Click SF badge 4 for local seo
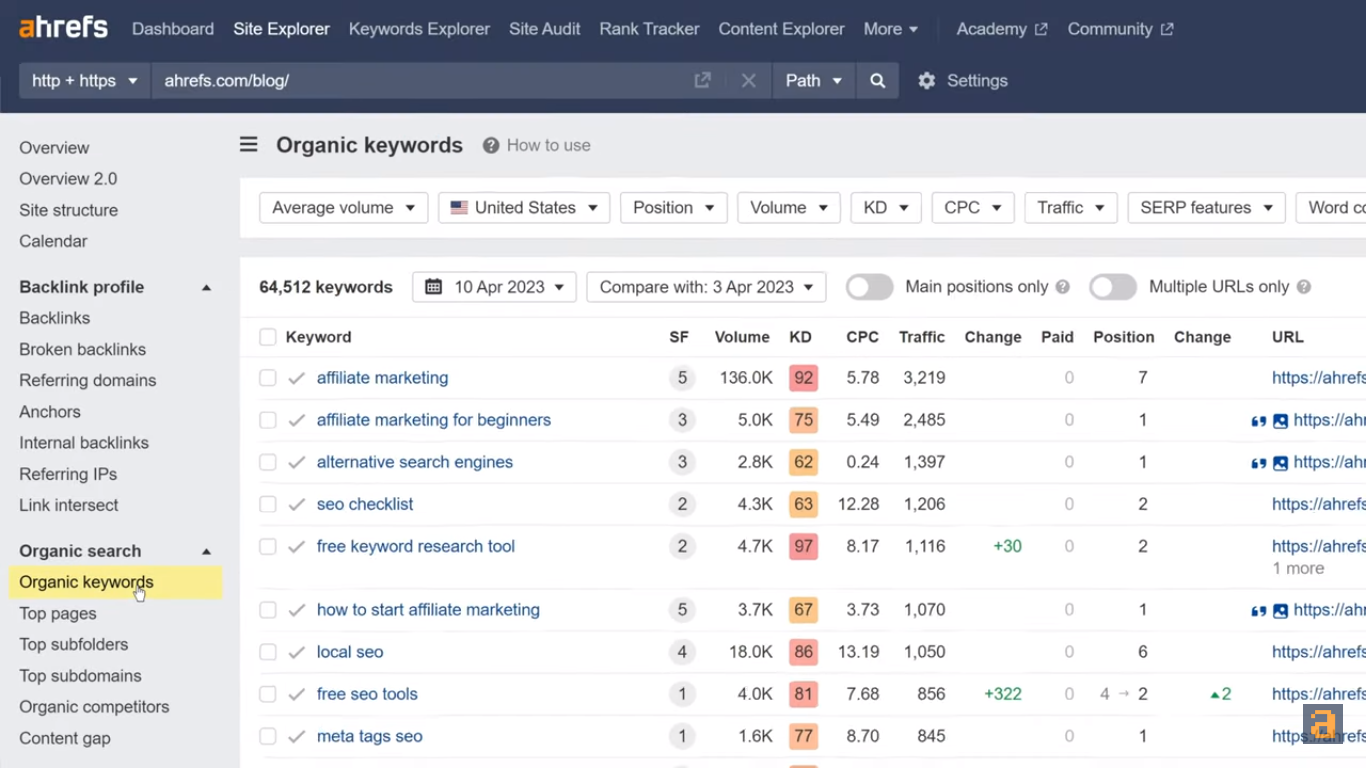Image resolution: width=1366 pixels, height=768 pixels. click(x=682, y=652)
